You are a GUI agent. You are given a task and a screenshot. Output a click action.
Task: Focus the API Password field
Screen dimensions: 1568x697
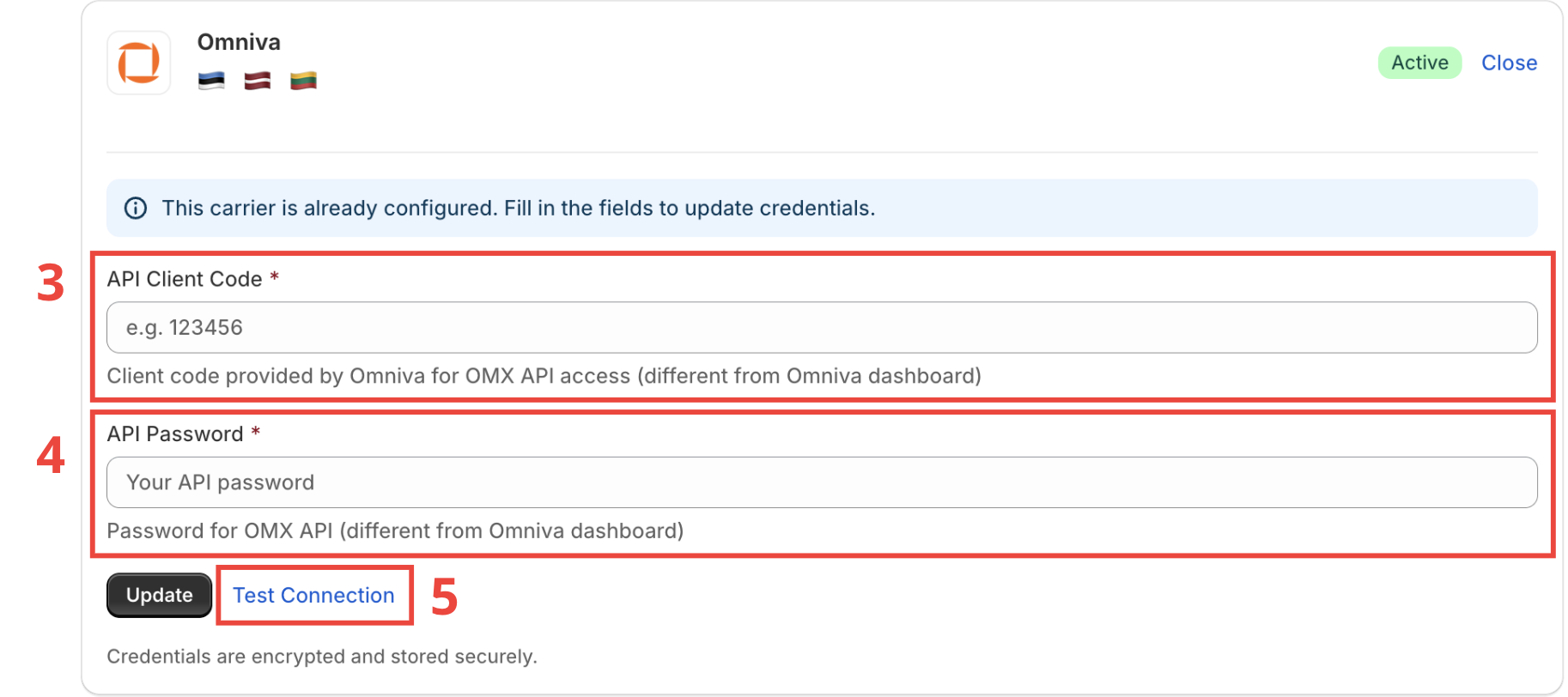pyautogui.click(x=821, y=482)
